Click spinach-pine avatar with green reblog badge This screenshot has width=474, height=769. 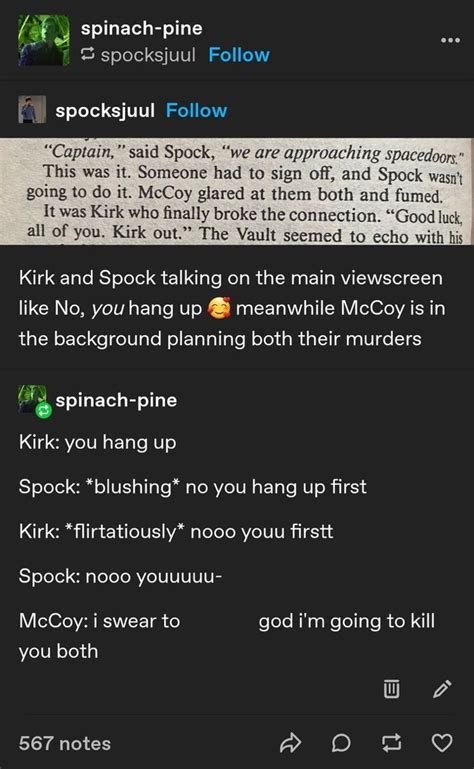click(33, 401)
